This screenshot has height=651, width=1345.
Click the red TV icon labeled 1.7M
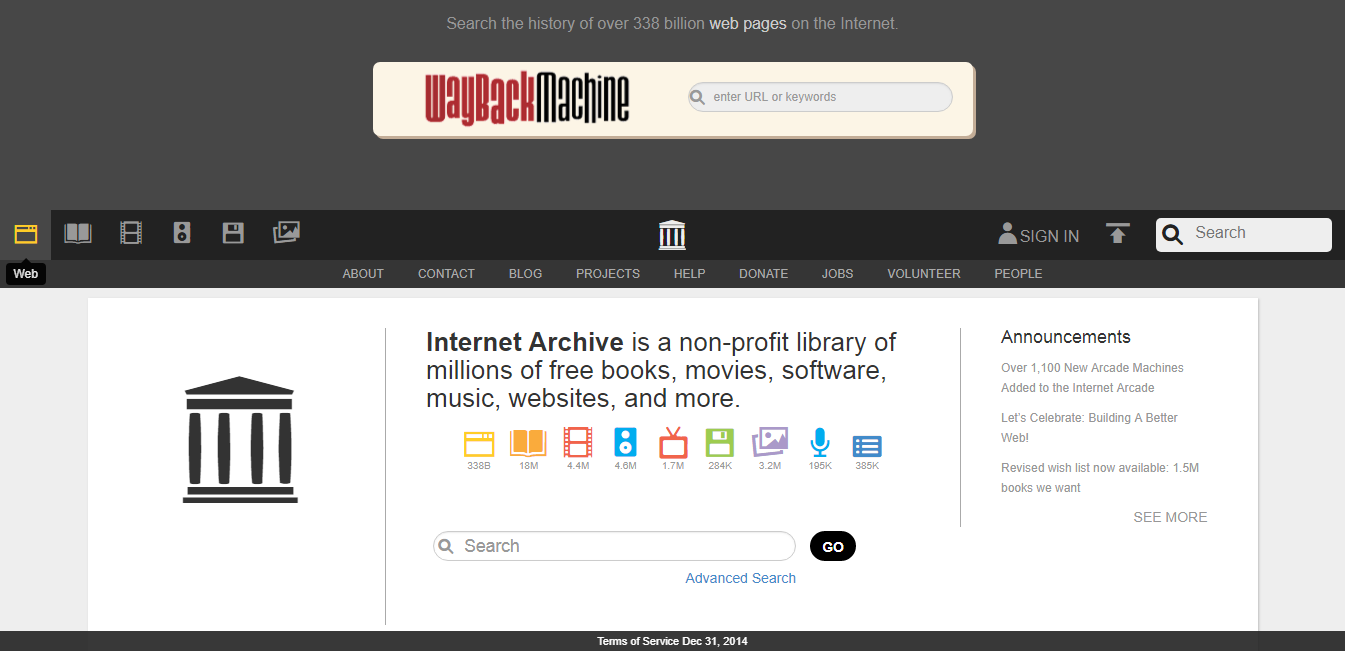[x=673, y=443]
